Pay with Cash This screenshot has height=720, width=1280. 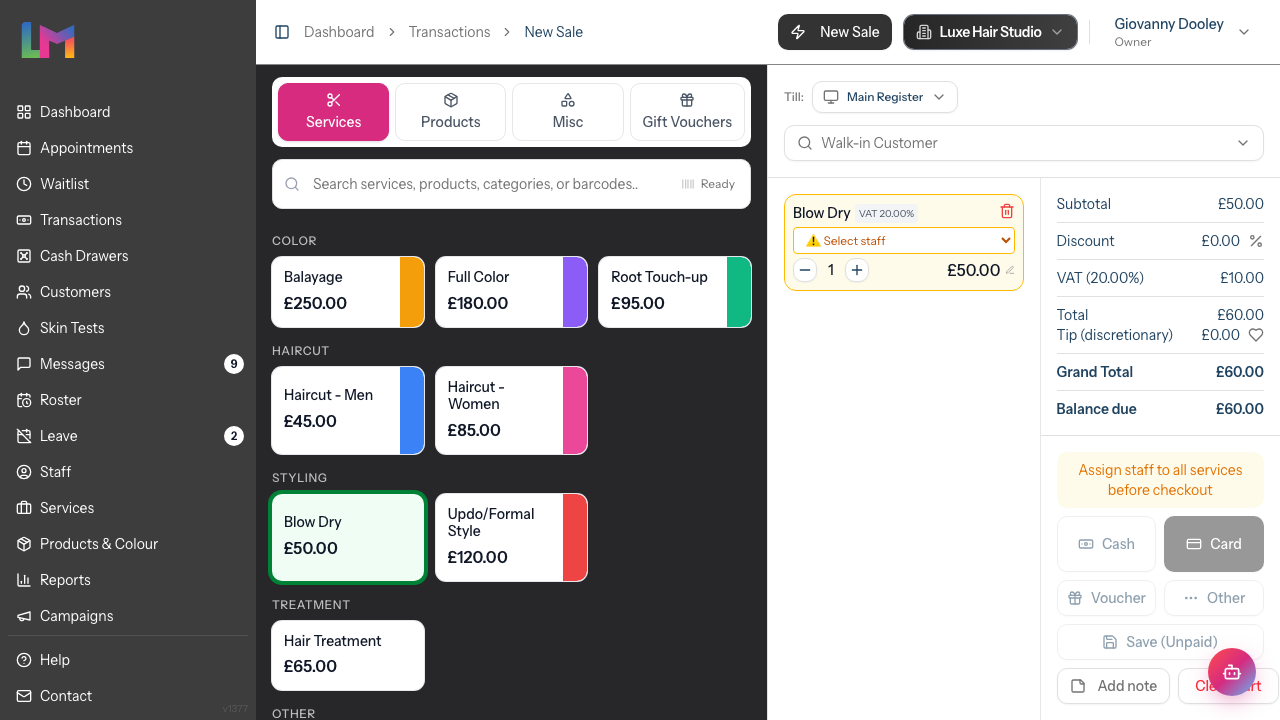click(1106, 544)
